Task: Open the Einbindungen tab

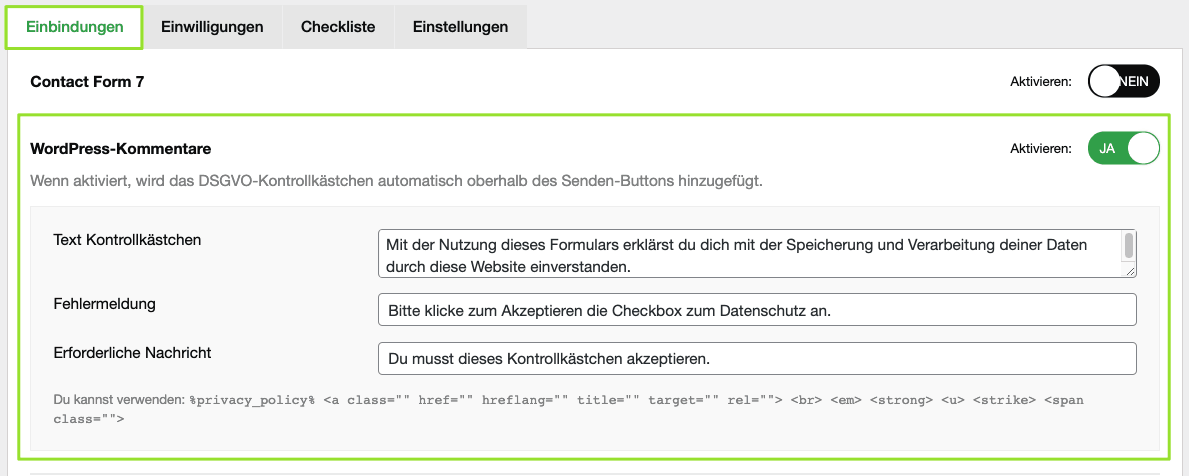Action: click(74, 27)
